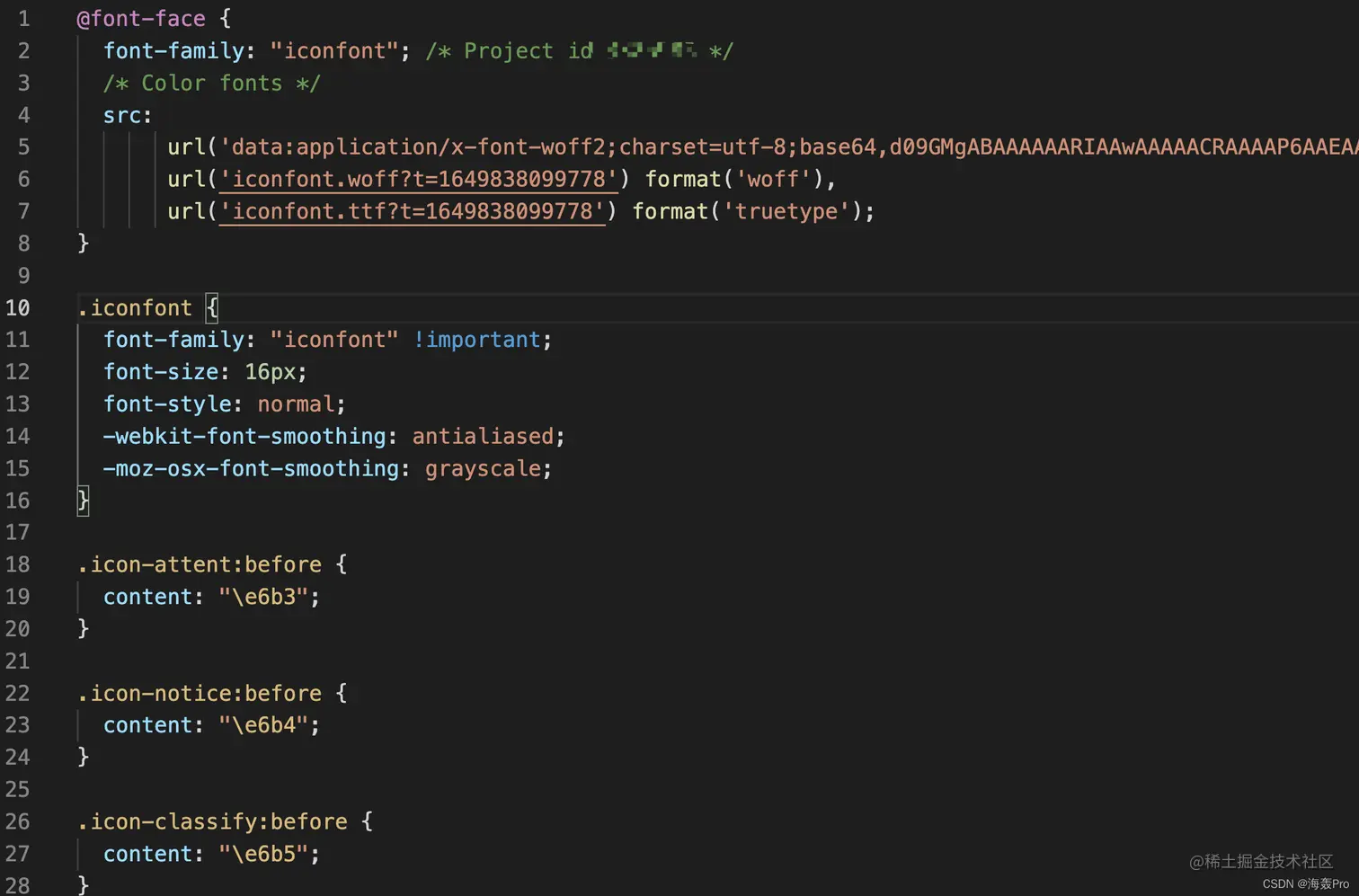Click the base64 data URL string
The width and height of the screenshot is (1359, 896).
click(789, 146)
